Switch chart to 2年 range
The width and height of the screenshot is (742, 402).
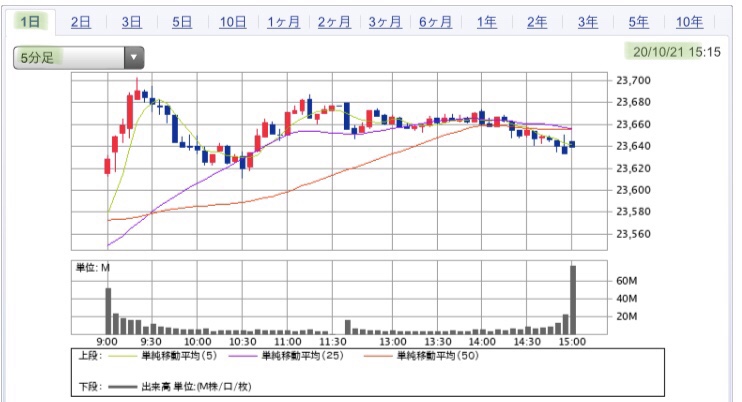pyautogui.click(x=537, y=22)
